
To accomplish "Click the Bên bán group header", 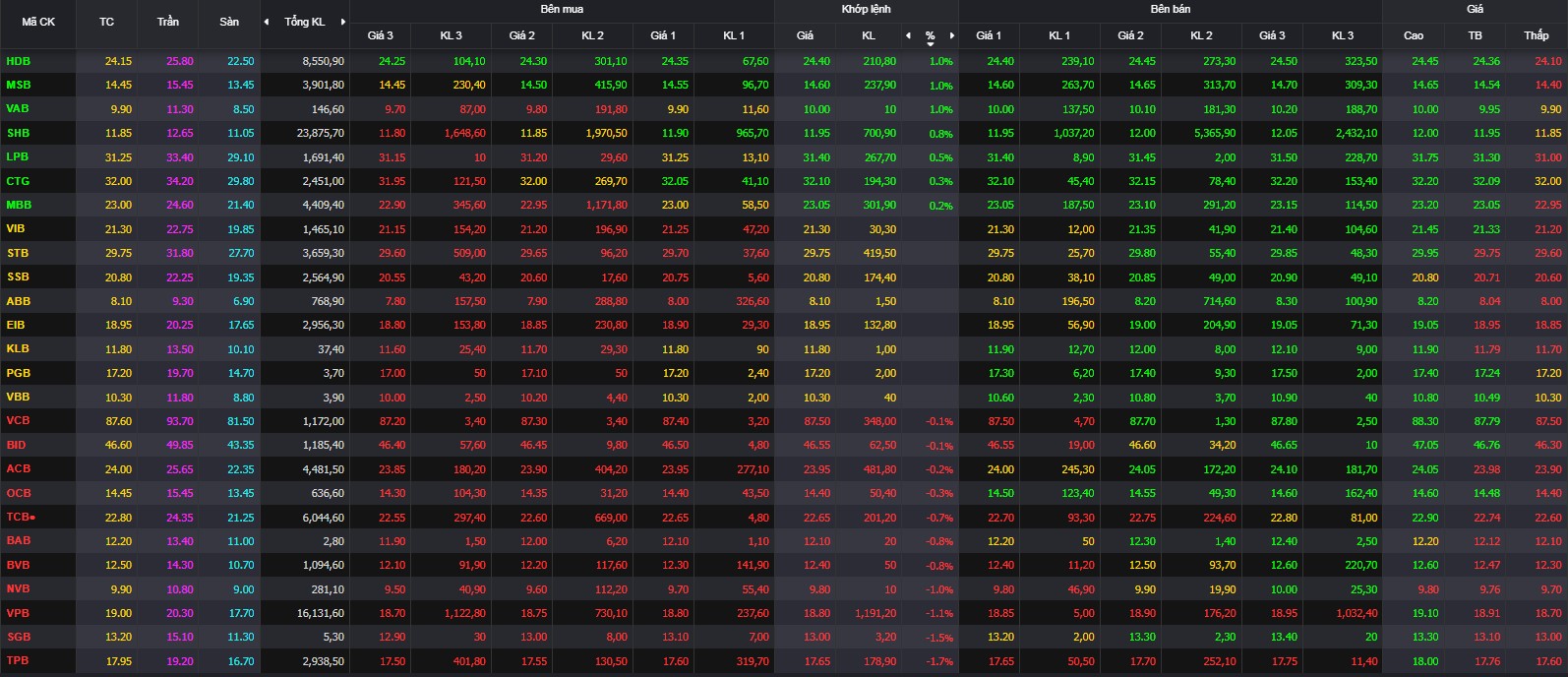I will [x=1170, y=9].
